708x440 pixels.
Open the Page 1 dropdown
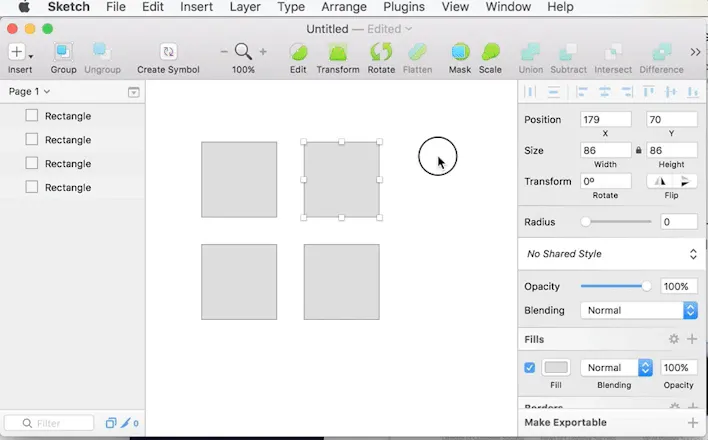tap(29, 92)
